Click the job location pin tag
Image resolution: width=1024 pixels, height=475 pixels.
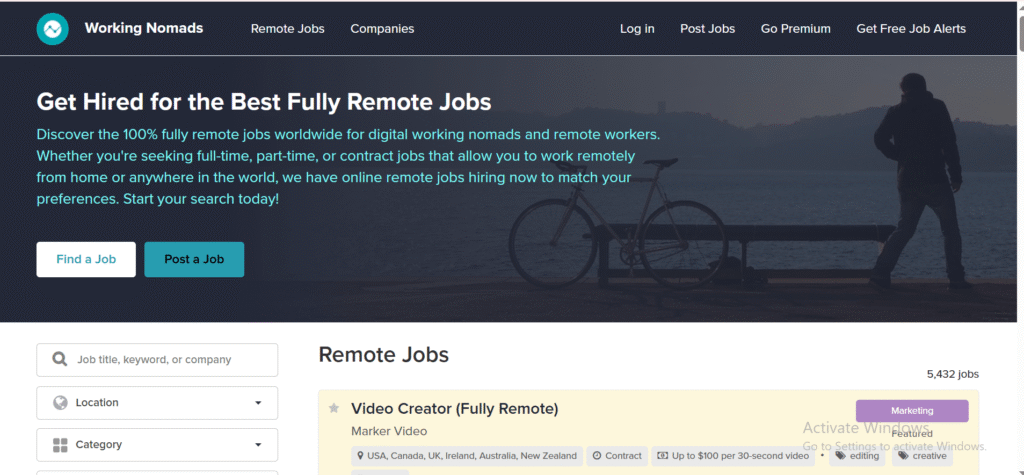point(467,456)
